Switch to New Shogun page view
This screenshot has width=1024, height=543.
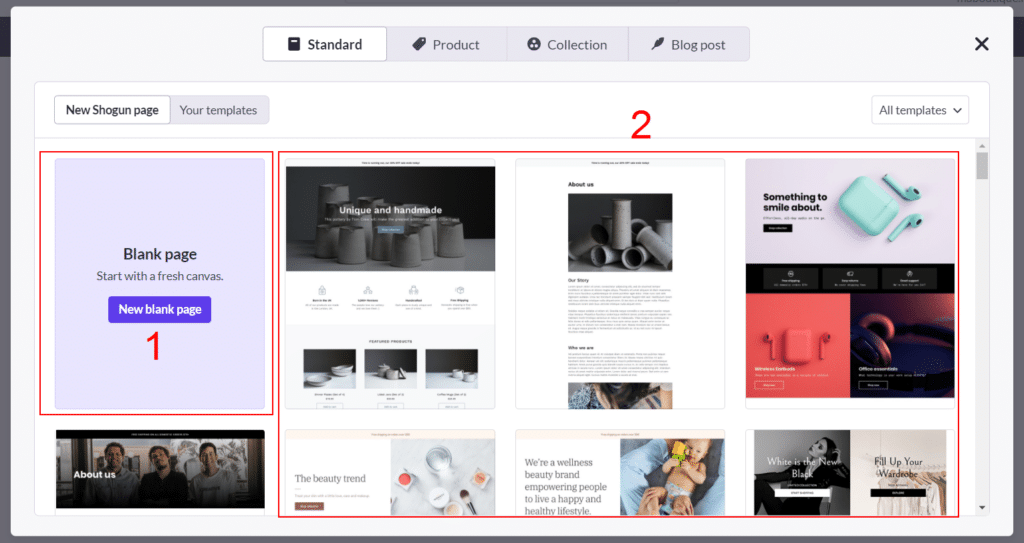tap(112, 110)
